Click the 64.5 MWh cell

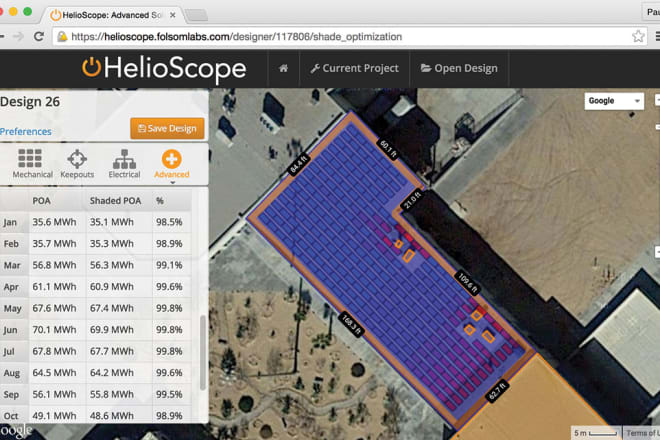[54, 373]
